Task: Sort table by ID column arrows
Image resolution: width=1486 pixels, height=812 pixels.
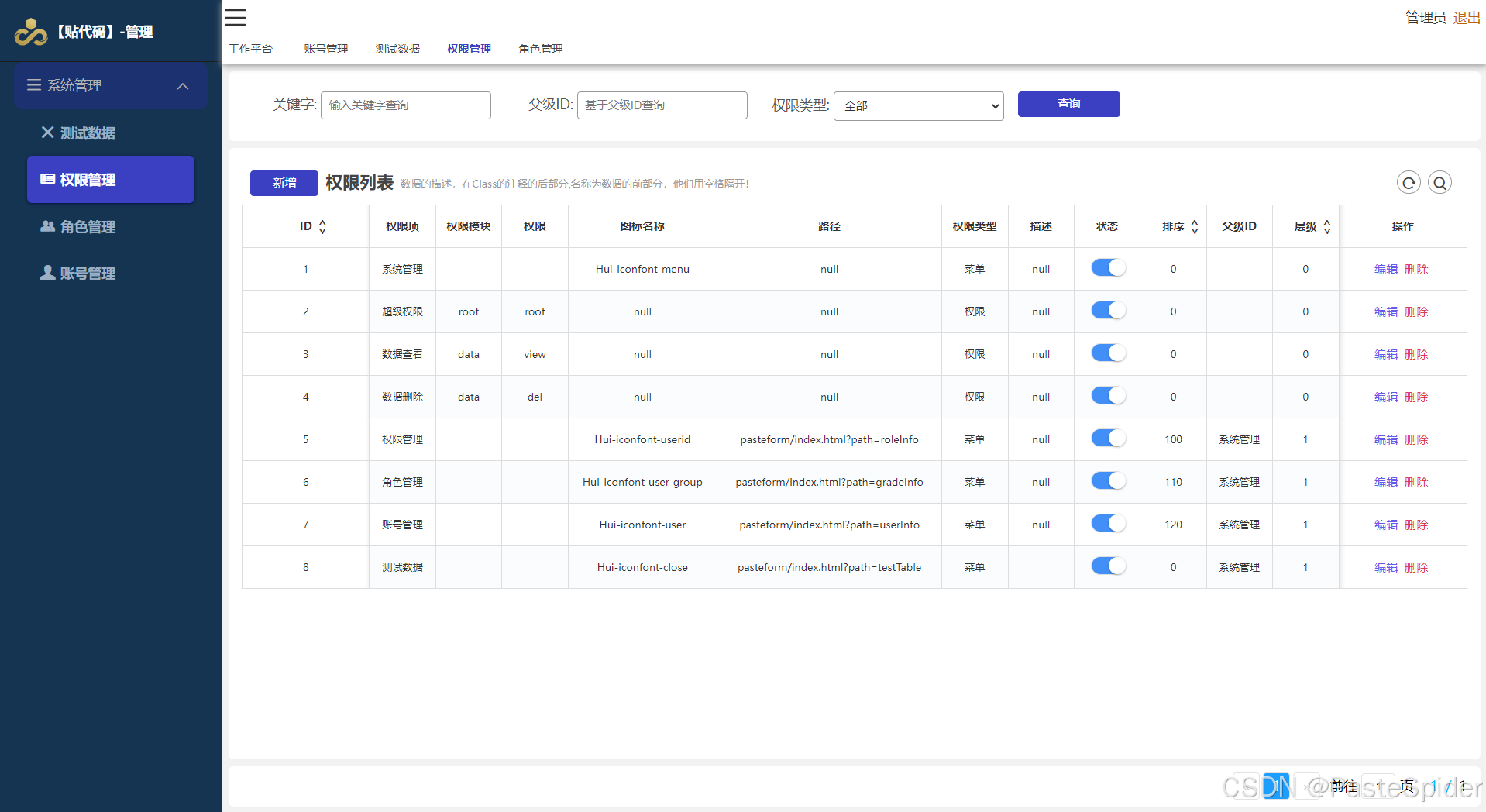Action: (323, 226)
